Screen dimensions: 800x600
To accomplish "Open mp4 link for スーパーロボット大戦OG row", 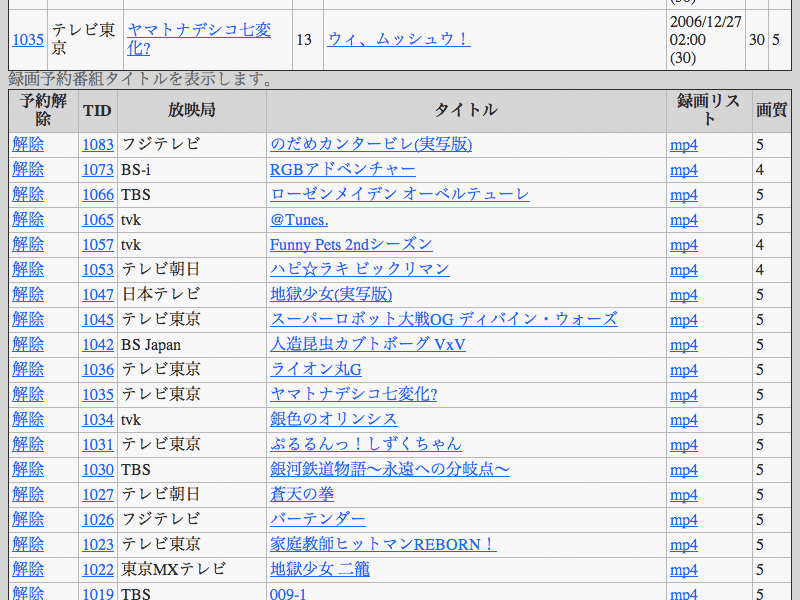I will click(683, 320).
